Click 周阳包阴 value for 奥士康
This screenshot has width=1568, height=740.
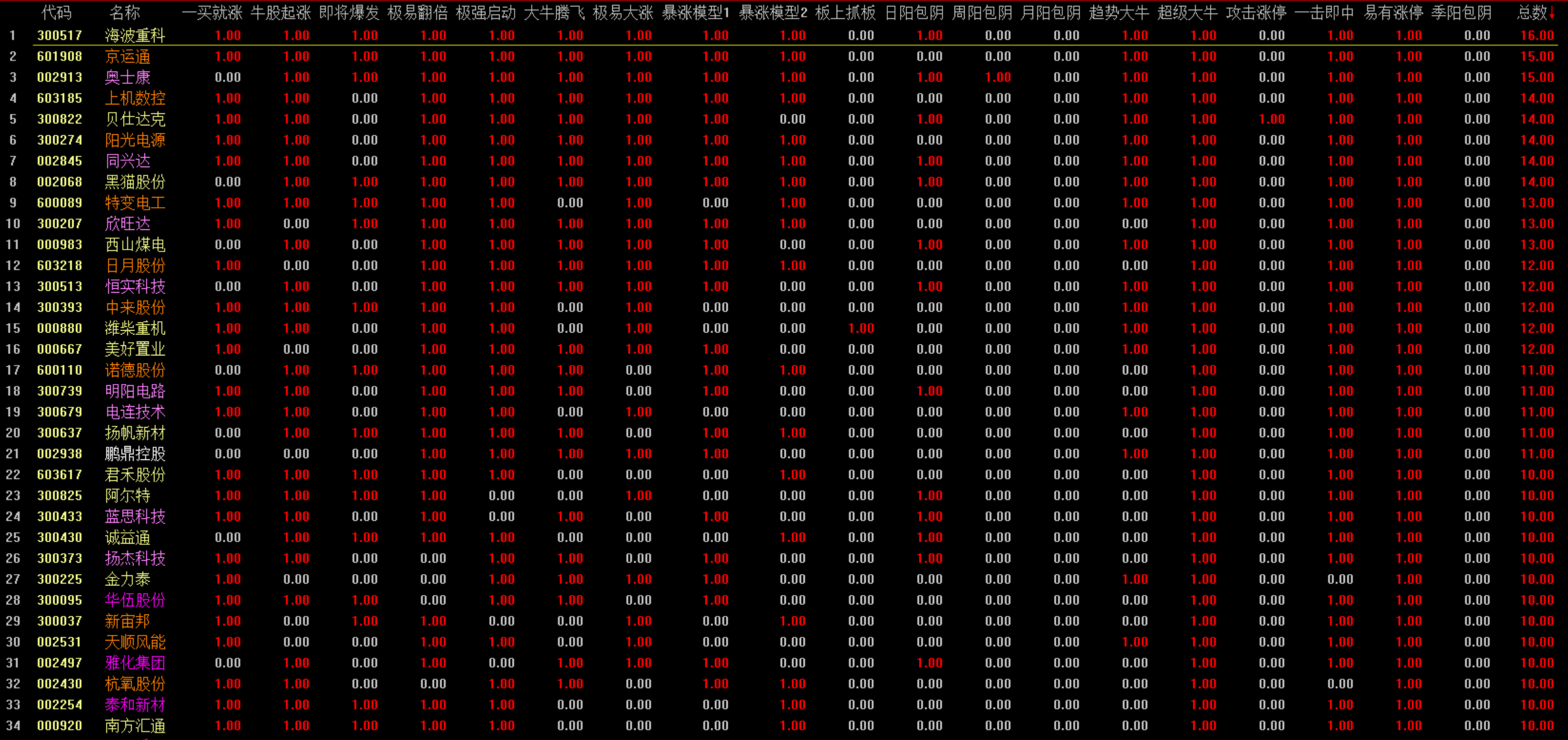(x=998, y=77)
